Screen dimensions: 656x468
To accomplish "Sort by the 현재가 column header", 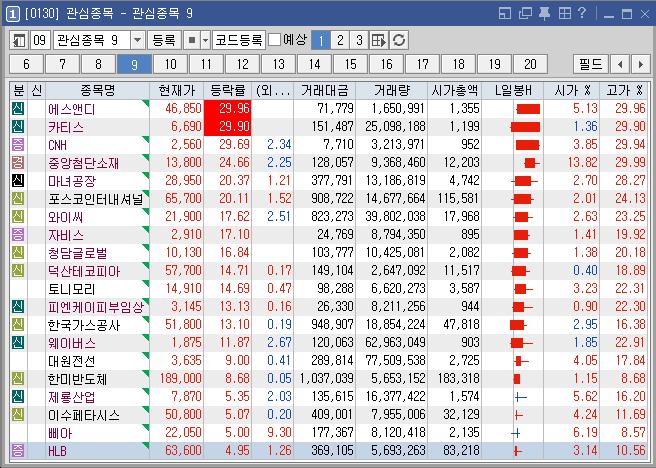I will [177, 90].
